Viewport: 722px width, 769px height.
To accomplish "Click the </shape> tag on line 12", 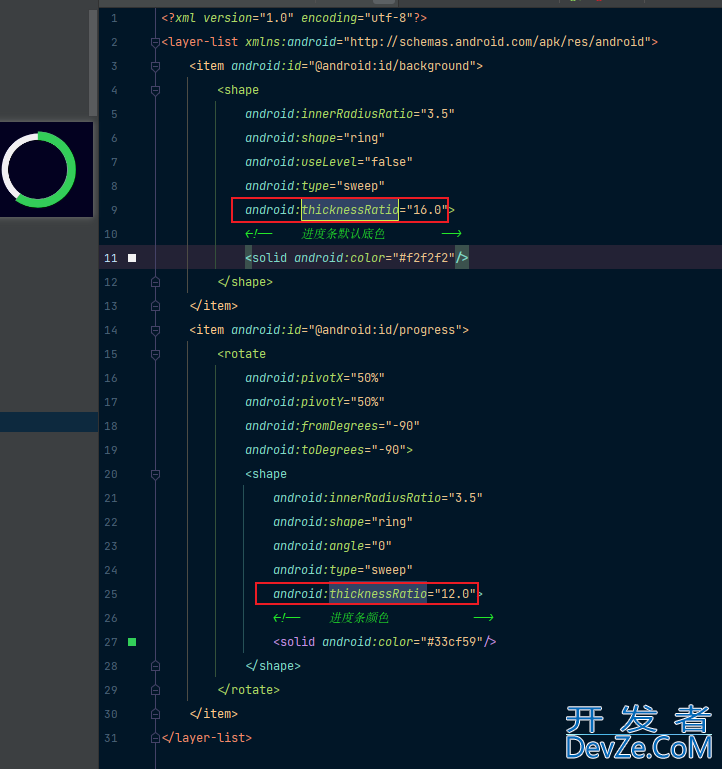I will pos(245,282).
